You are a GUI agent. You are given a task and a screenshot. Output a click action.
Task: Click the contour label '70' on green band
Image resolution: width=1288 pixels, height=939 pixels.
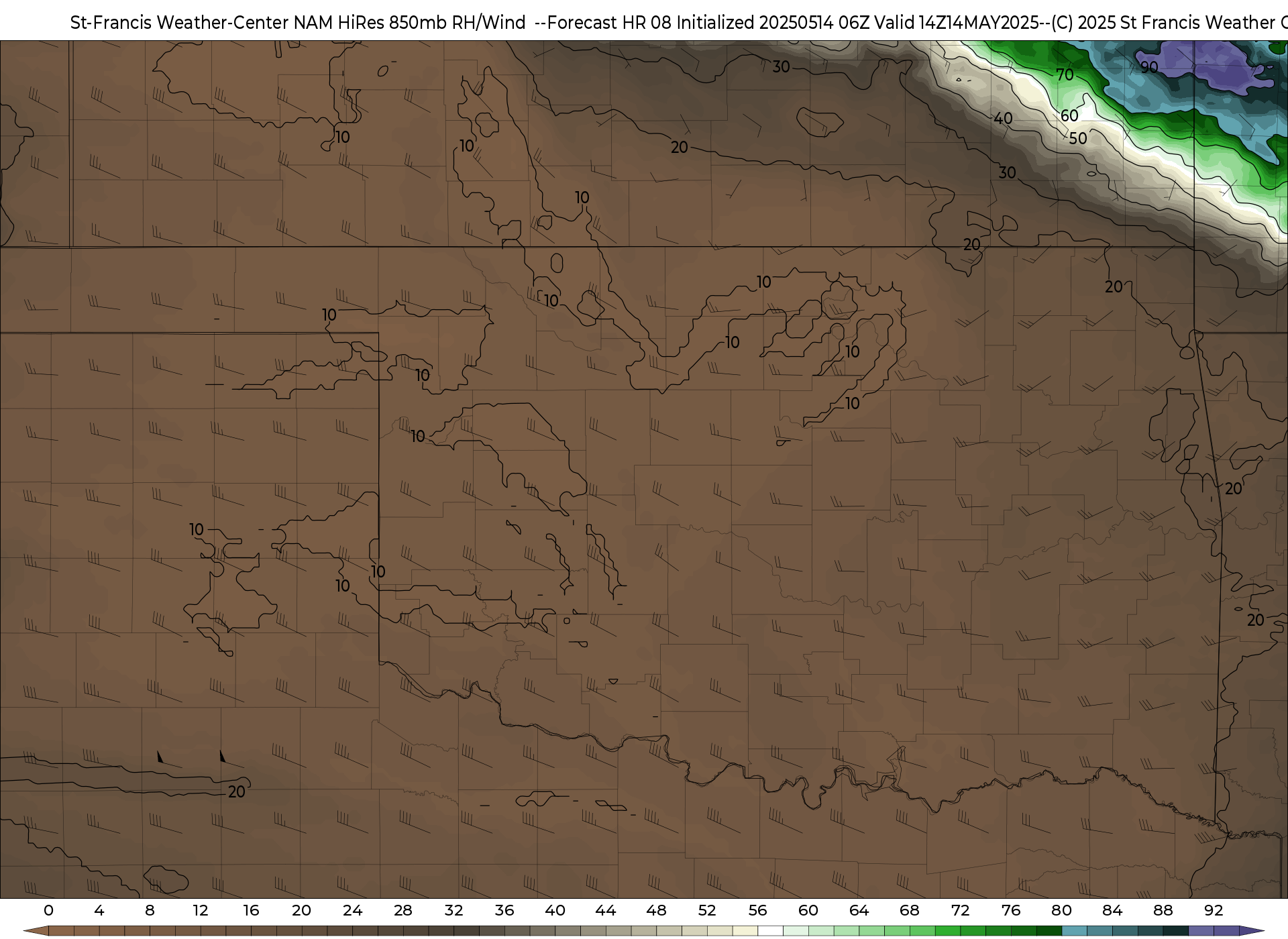(1065, 74)
